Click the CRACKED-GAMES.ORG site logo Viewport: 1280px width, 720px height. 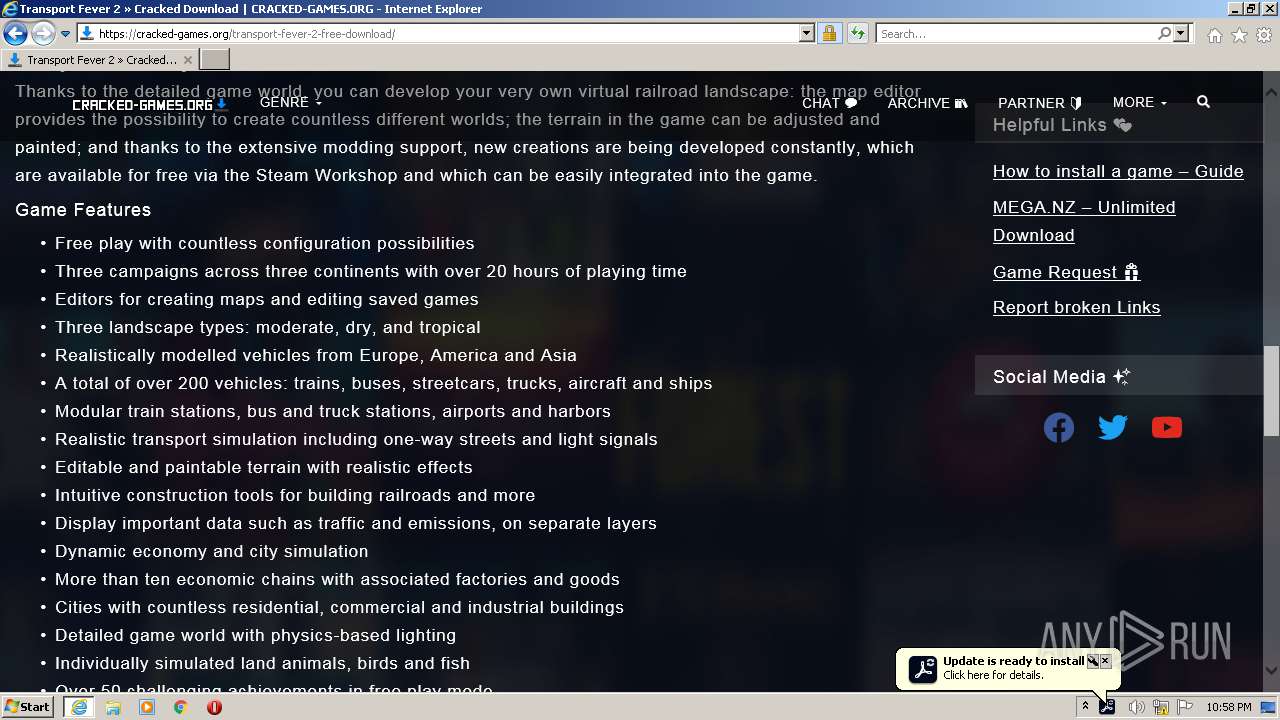[x=149, y=104]
